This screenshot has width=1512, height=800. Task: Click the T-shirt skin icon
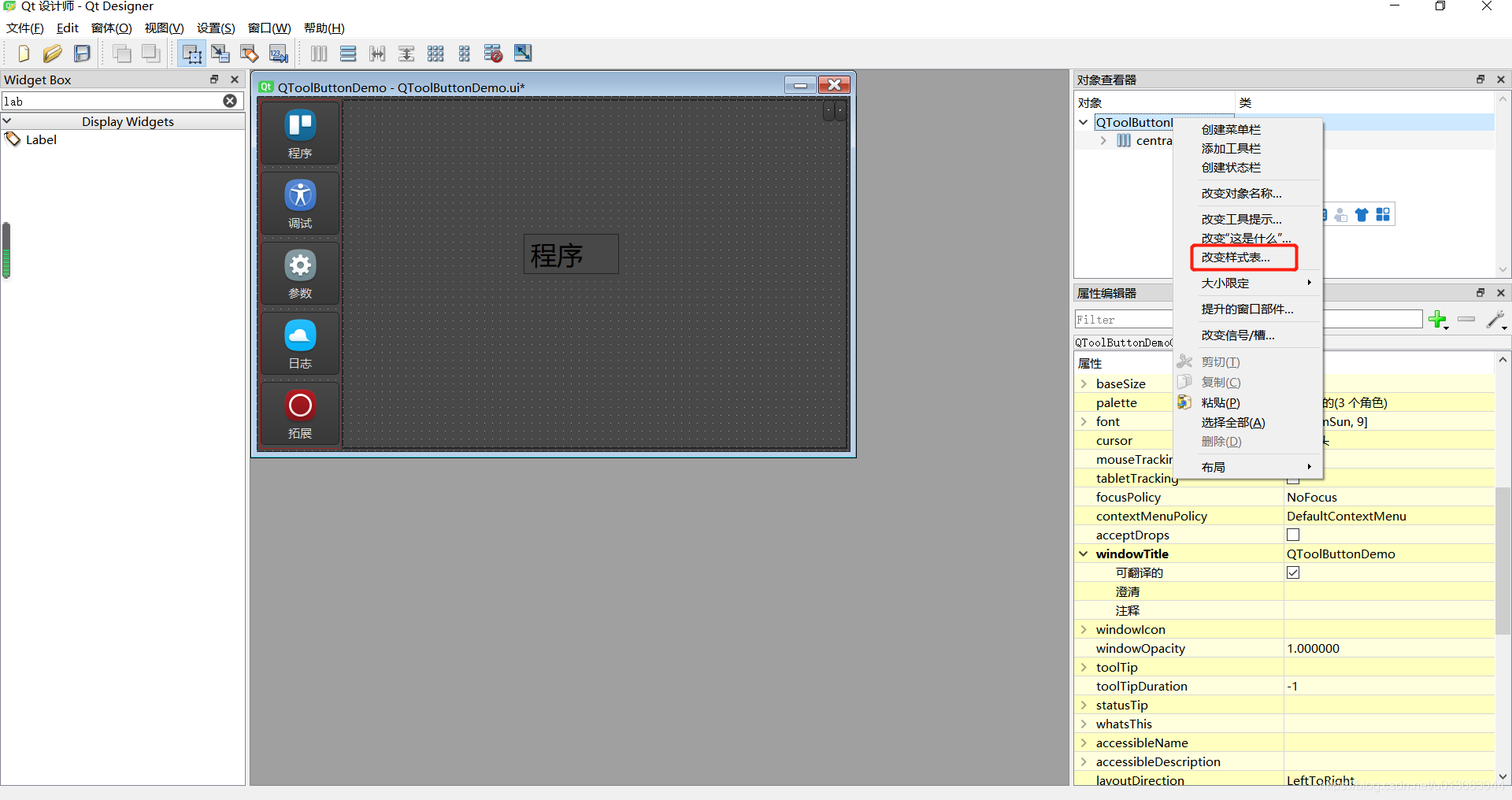tap(1362, 215)
